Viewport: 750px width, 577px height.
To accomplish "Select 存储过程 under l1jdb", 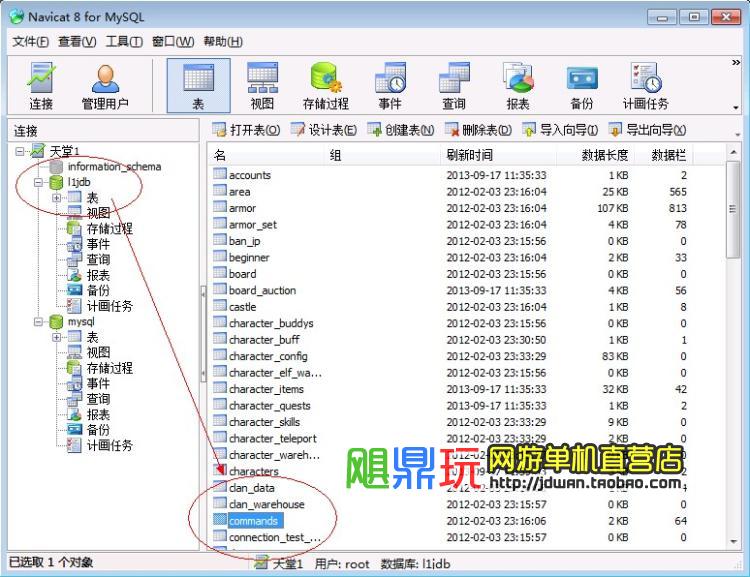I will (x=110, y=228).
